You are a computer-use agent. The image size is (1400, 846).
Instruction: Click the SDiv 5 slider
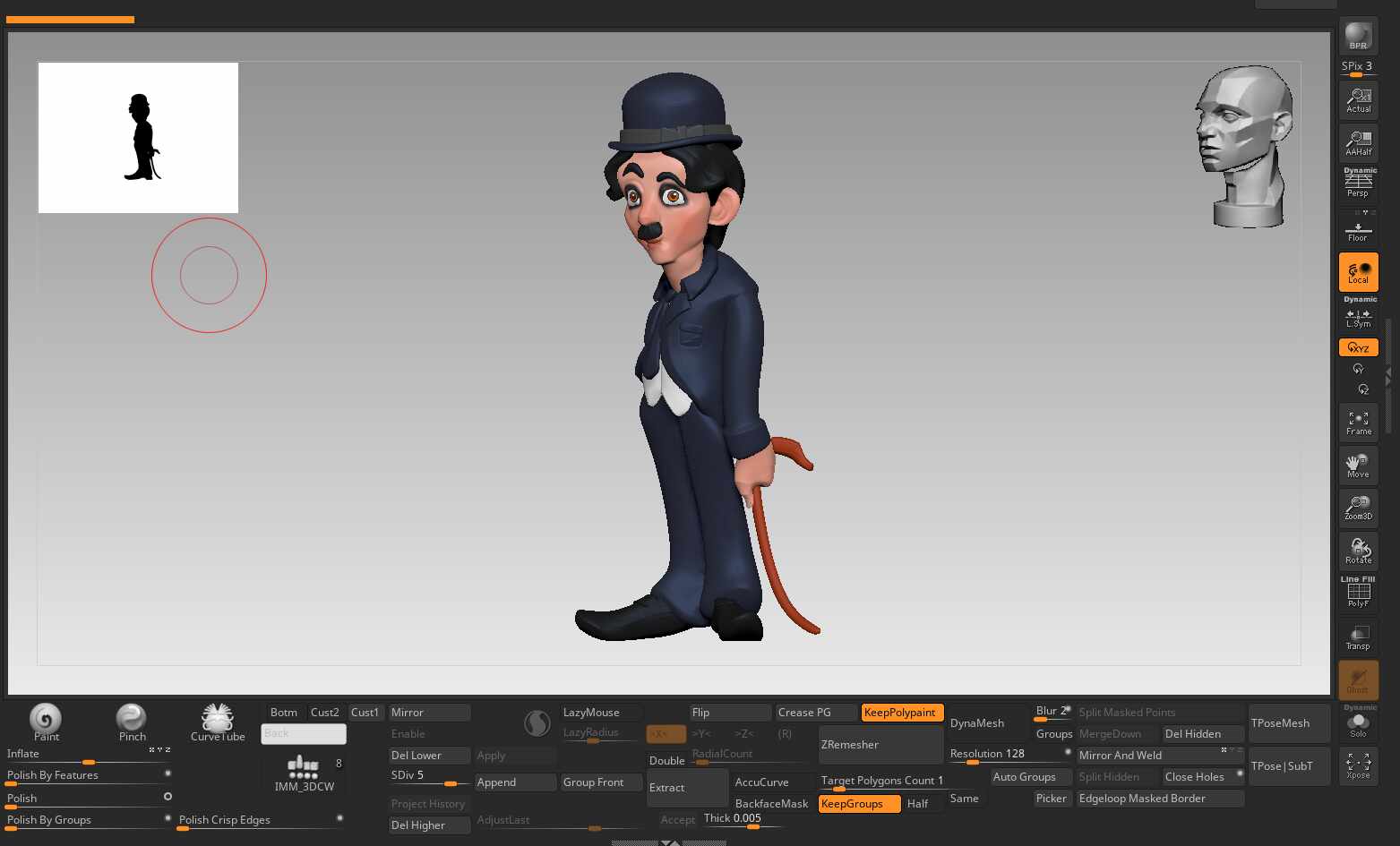pyautogui.click(x=429, y=777)
